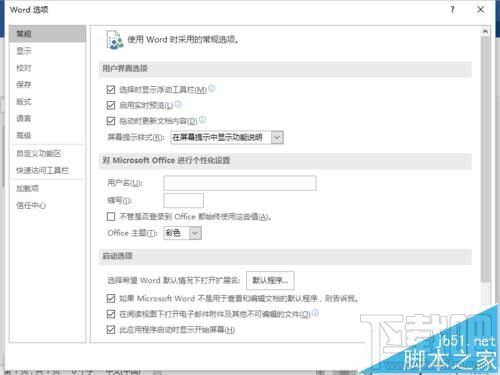The image size is (500, 375).
Task: Click the scroll up arrow
Action: click(x=485, y=32)
